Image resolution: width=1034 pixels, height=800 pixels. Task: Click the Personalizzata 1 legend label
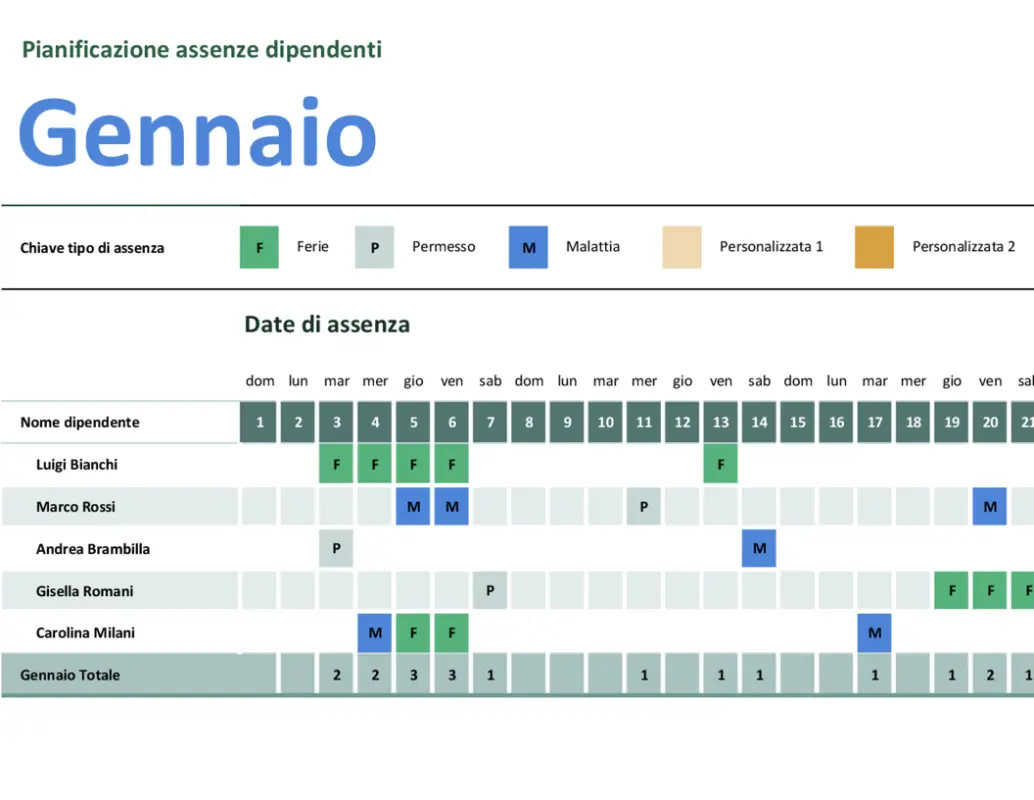(771, 247)
